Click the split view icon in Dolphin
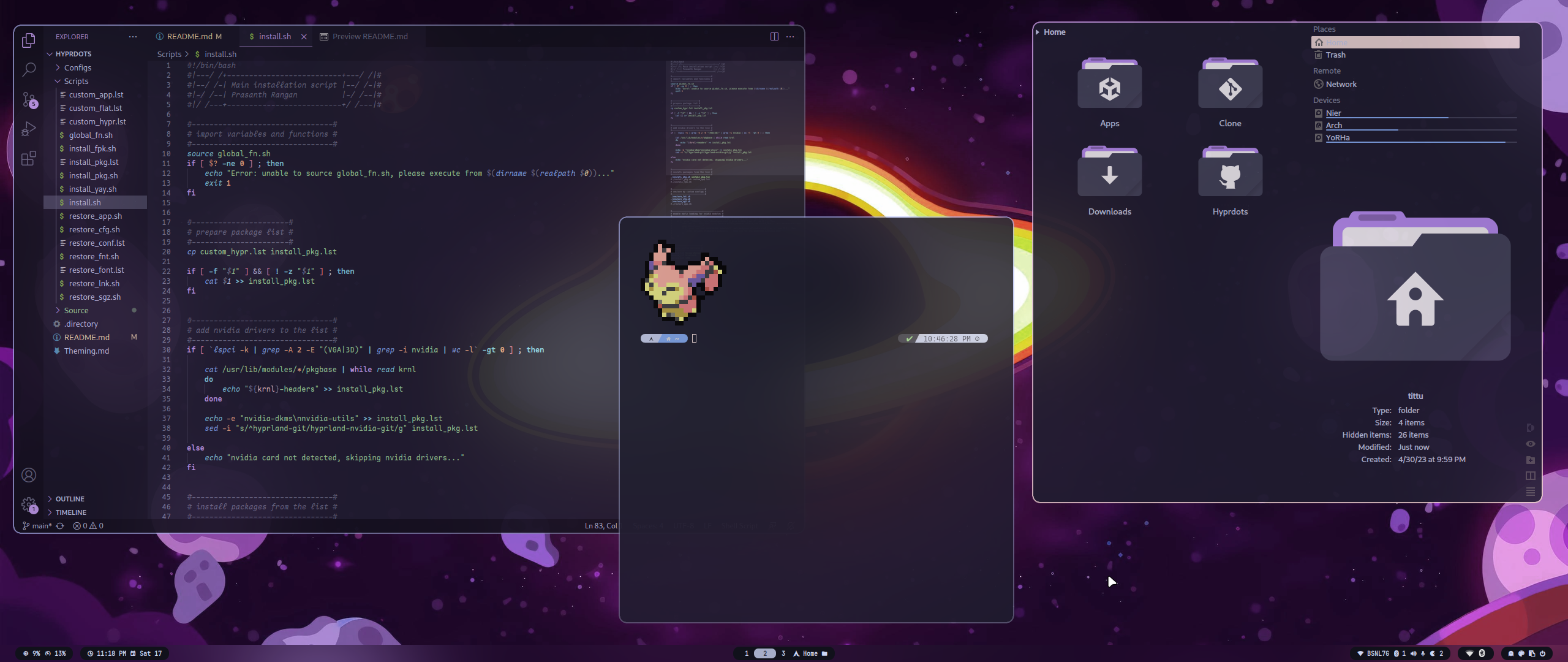 click(x=1530, y=476)
